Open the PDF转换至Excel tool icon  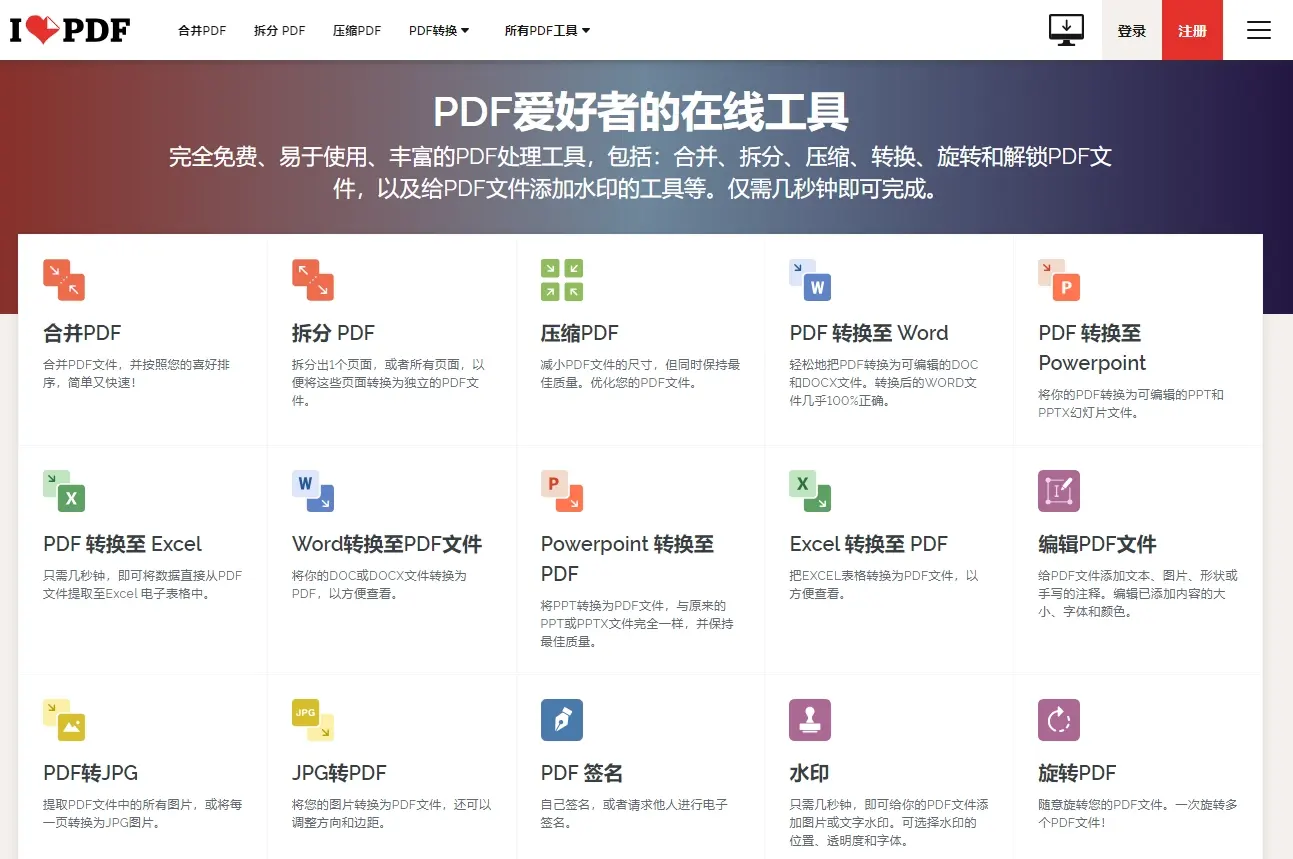tap(63, 491)
